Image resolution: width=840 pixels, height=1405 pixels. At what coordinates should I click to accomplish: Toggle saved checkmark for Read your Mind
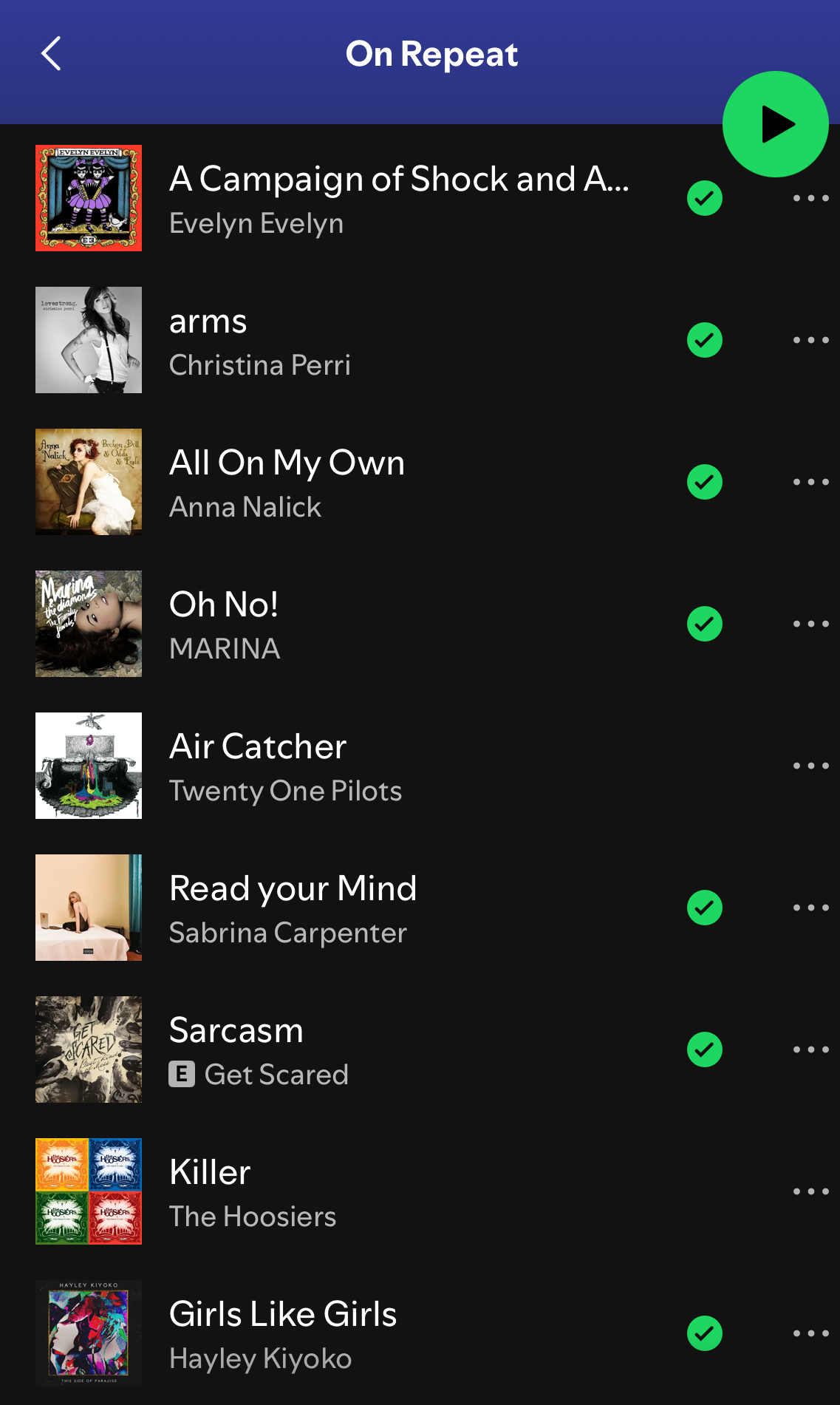pos(705,908)
